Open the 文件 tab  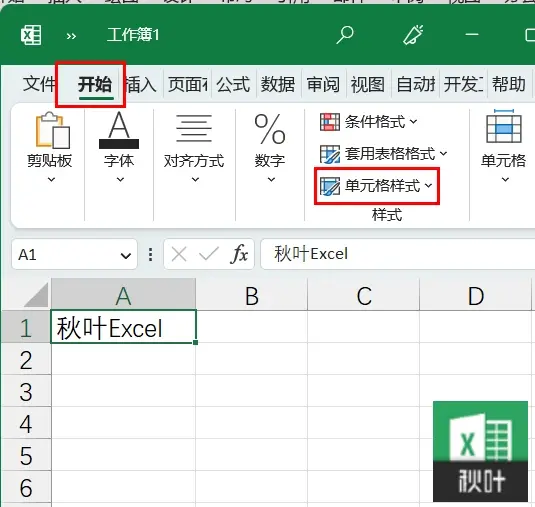38,84
